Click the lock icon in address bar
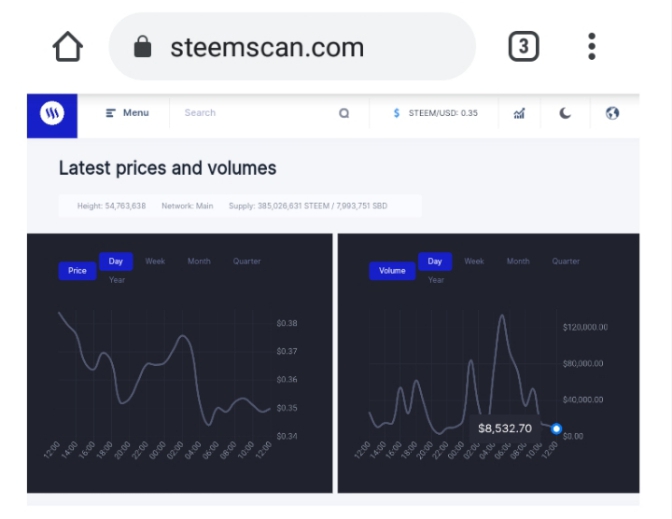Screen dimensions: 672x519 (142, 47)
